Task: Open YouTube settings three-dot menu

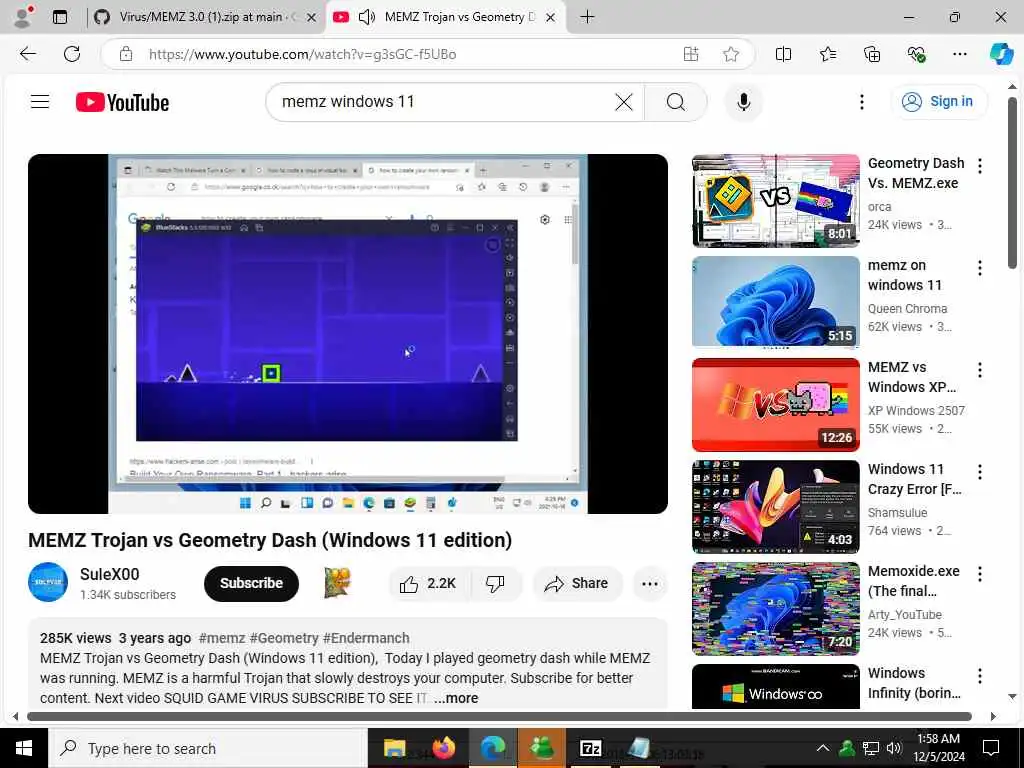Action: [x=862, y=102]
